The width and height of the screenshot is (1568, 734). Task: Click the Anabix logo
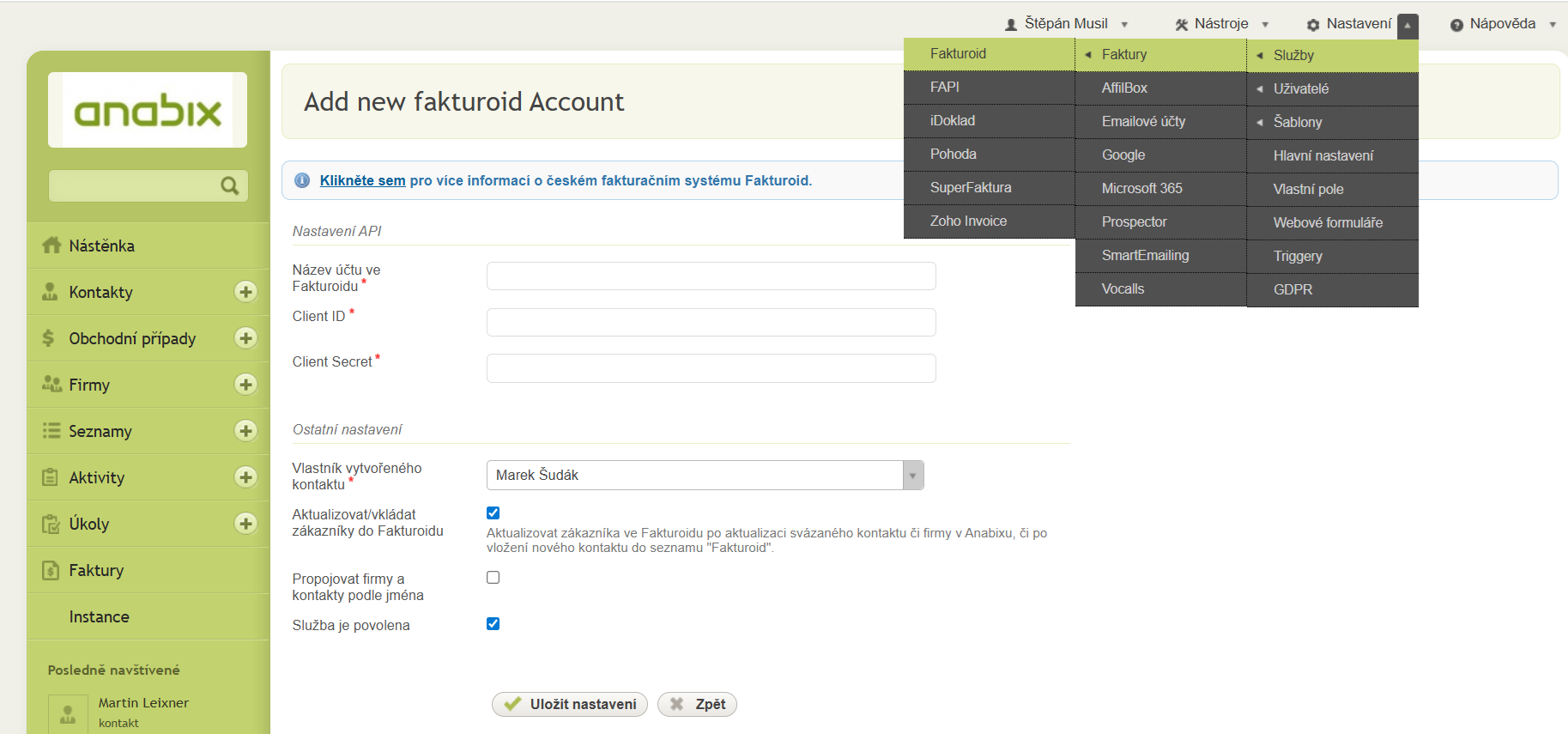tap(148, 110)
